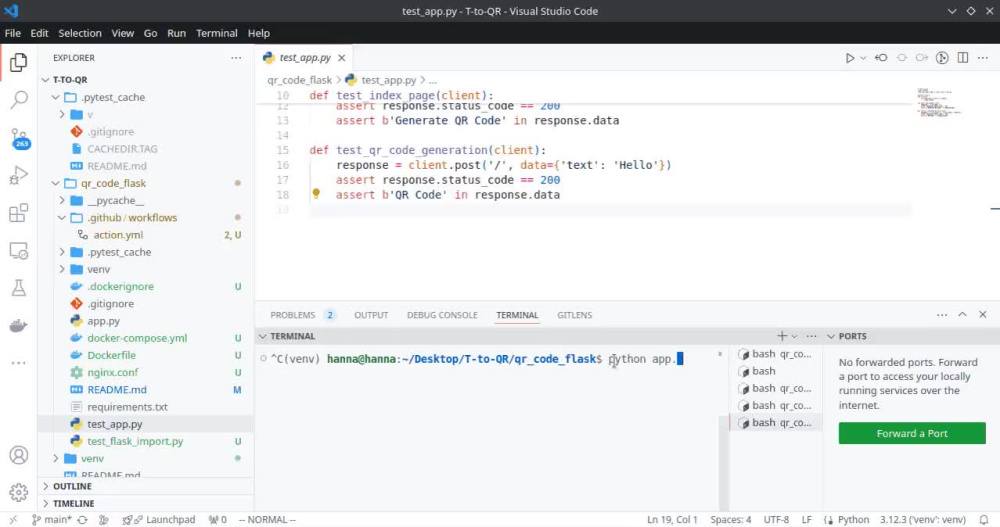
Task: Open the Accounts menu icon
Action: (18, 455)
